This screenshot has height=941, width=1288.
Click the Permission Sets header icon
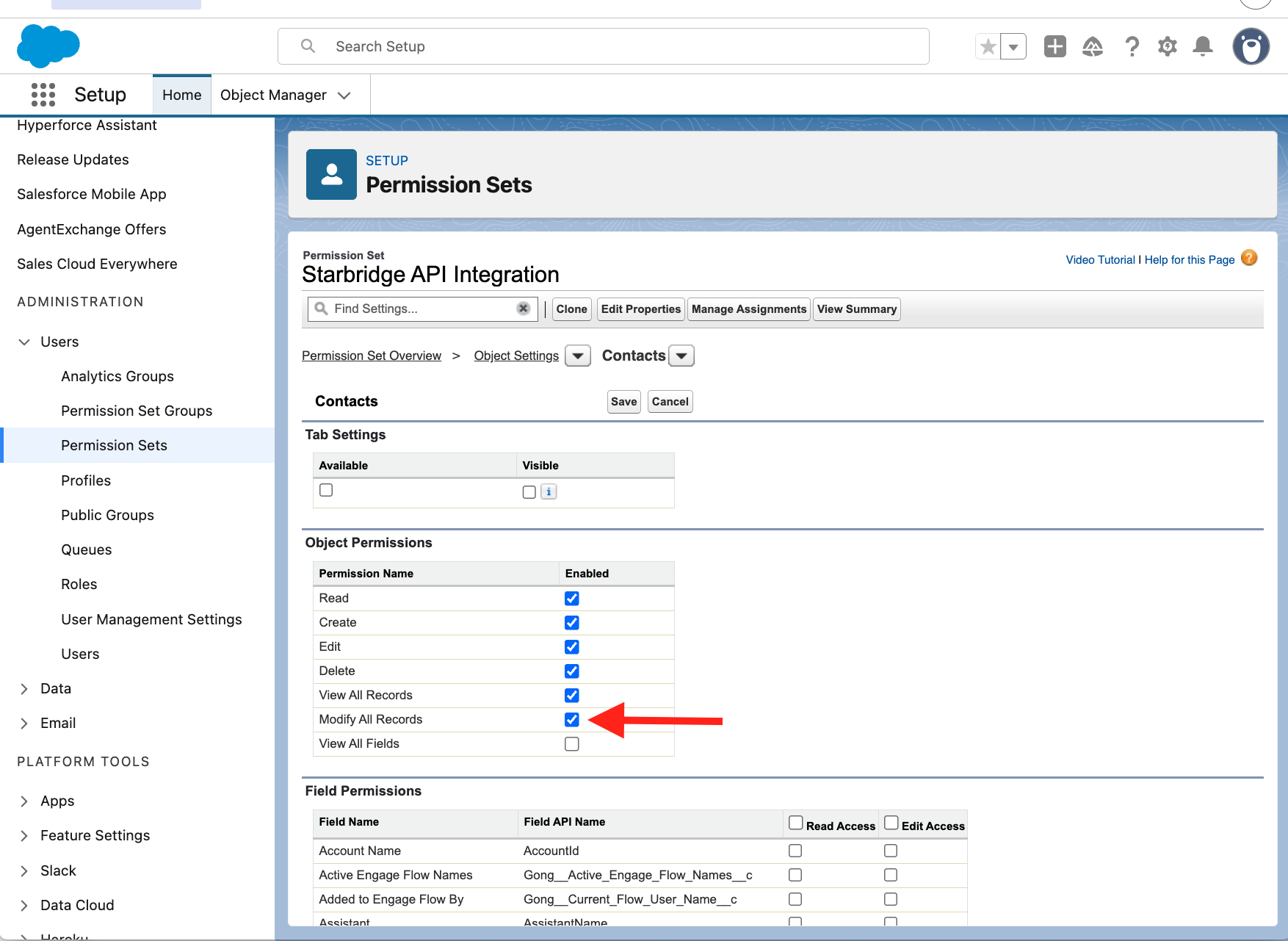pyautogui.click(x=332, y=175)
